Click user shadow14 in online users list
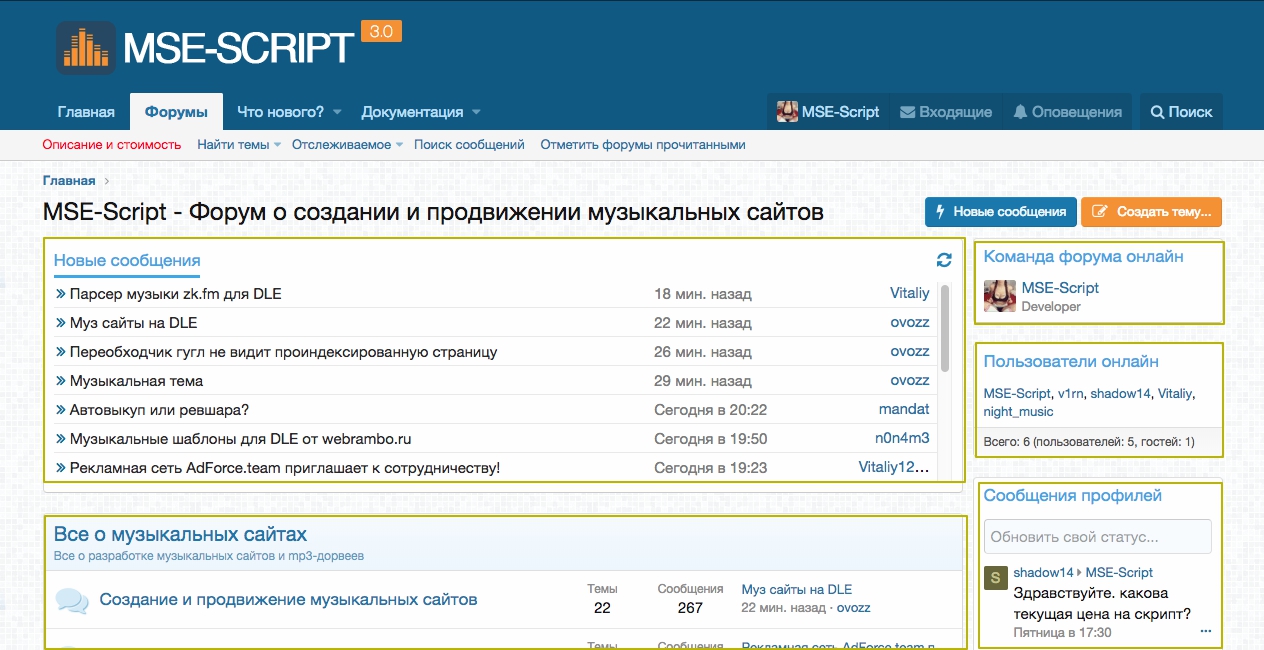Screen dimensions: 1264x650 1120,394
